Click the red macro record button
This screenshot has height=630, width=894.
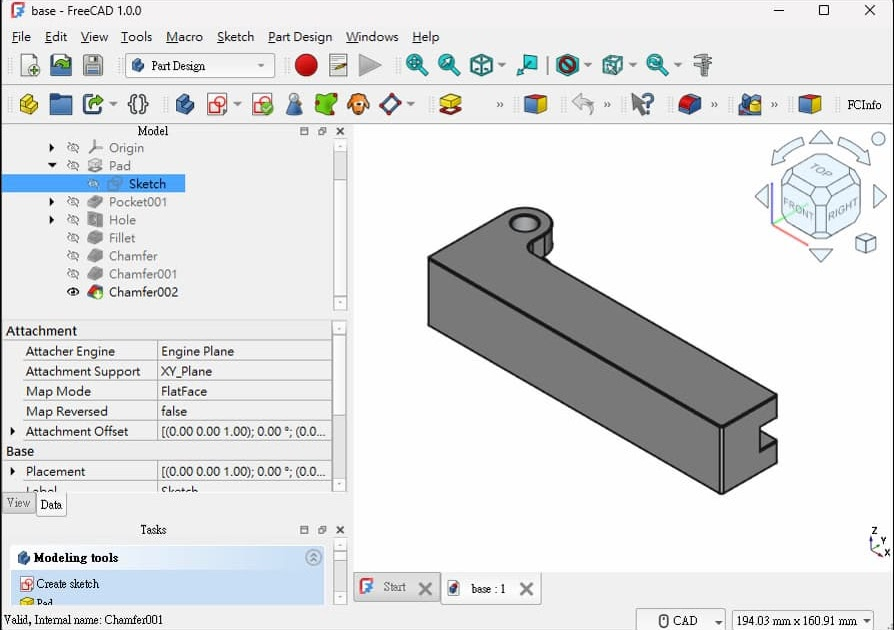(306, 66)
